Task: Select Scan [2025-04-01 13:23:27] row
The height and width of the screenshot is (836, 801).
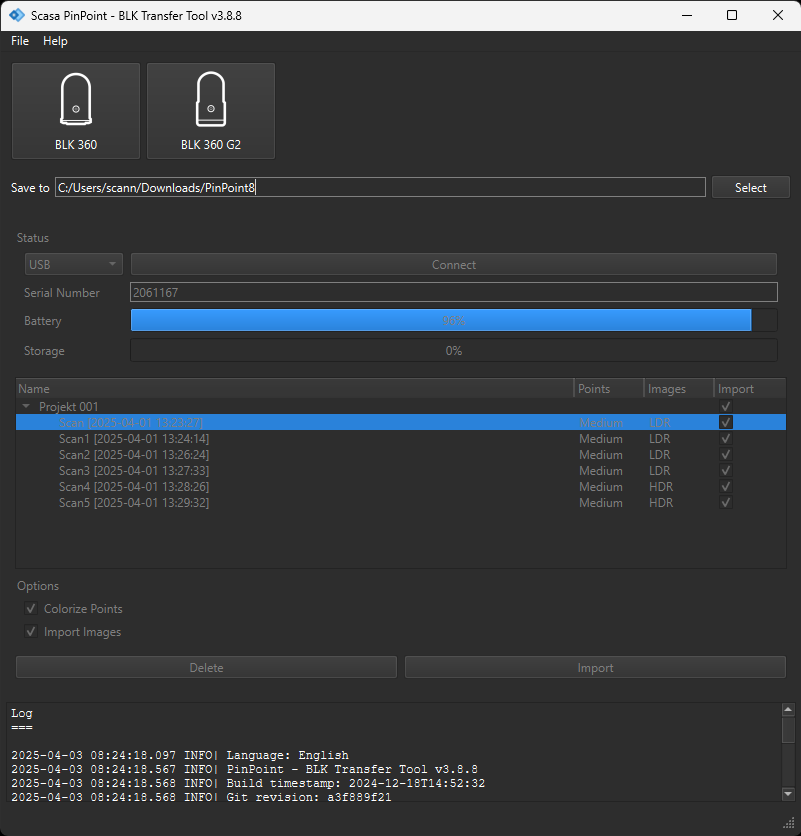Action: 401,422
